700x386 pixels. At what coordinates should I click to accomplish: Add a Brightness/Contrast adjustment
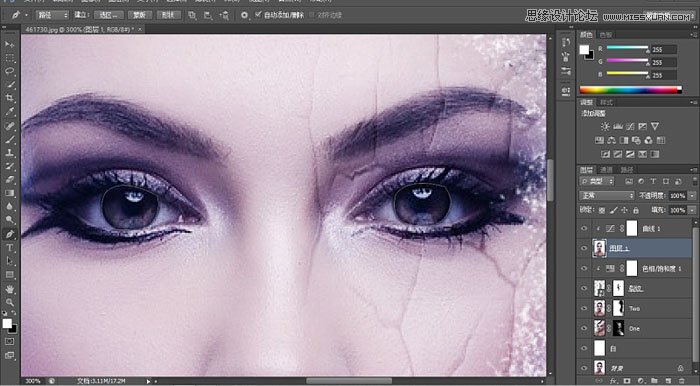[x=605, y=126]
